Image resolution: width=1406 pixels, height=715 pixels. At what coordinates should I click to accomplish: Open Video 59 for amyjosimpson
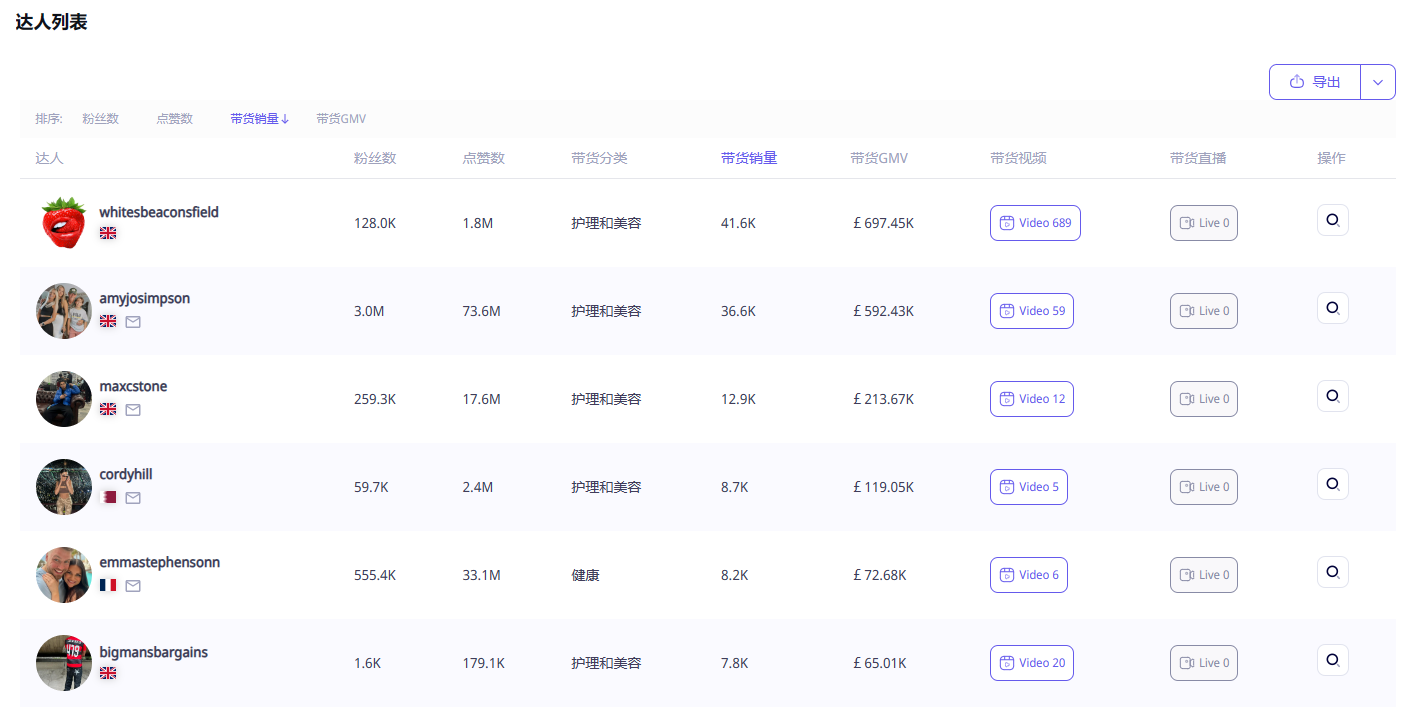point(1031,311)
